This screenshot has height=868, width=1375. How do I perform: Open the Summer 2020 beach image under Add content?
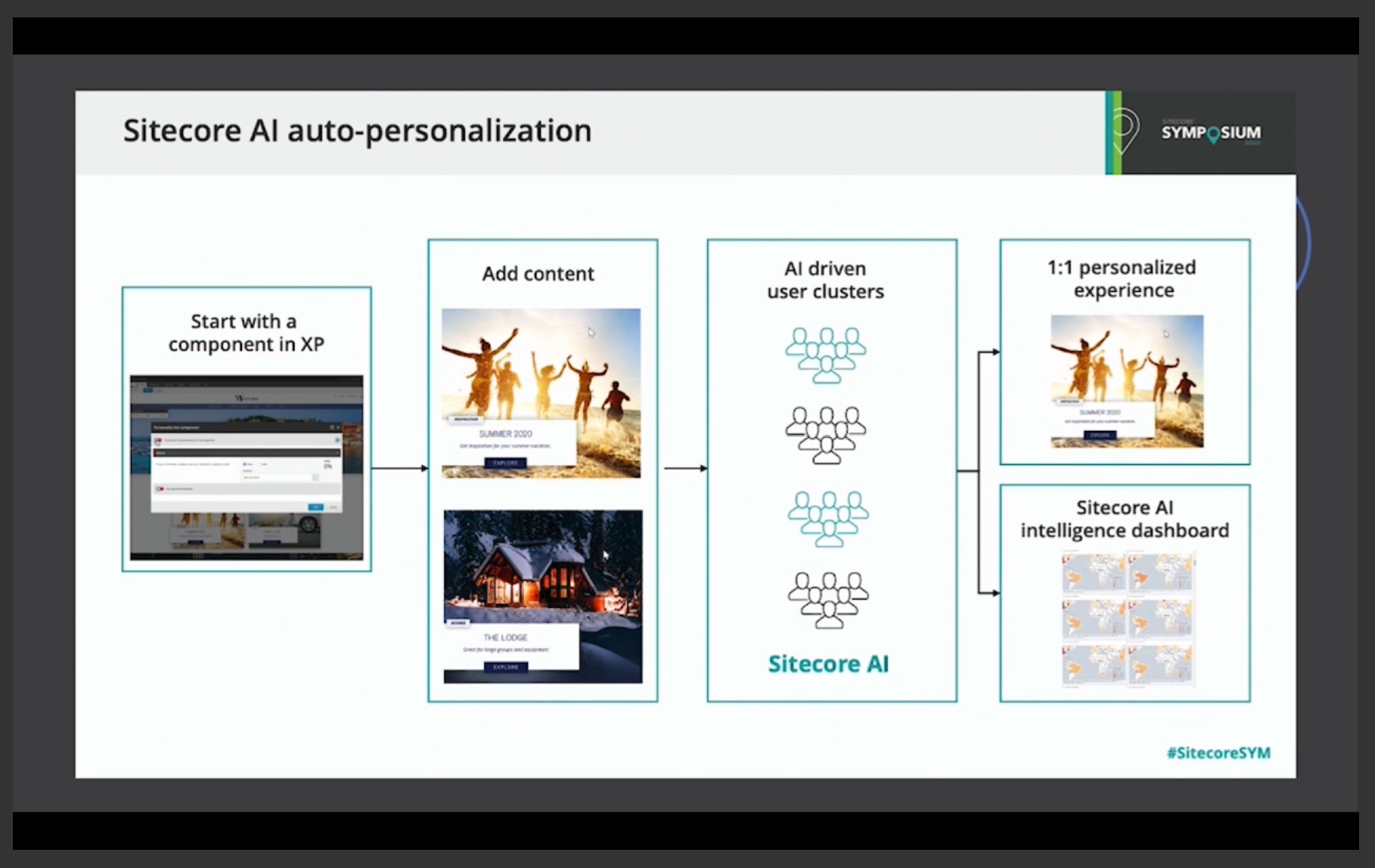point(541,393)
